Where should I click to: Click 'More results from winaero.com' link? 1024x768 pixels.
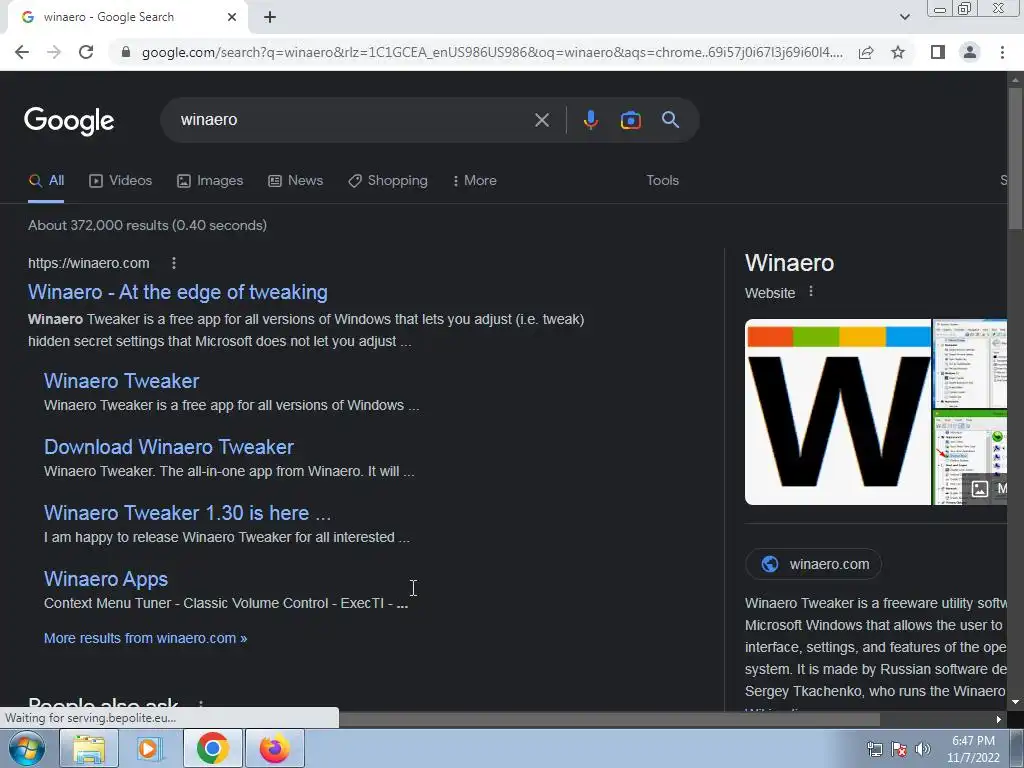tap(146, 638)
